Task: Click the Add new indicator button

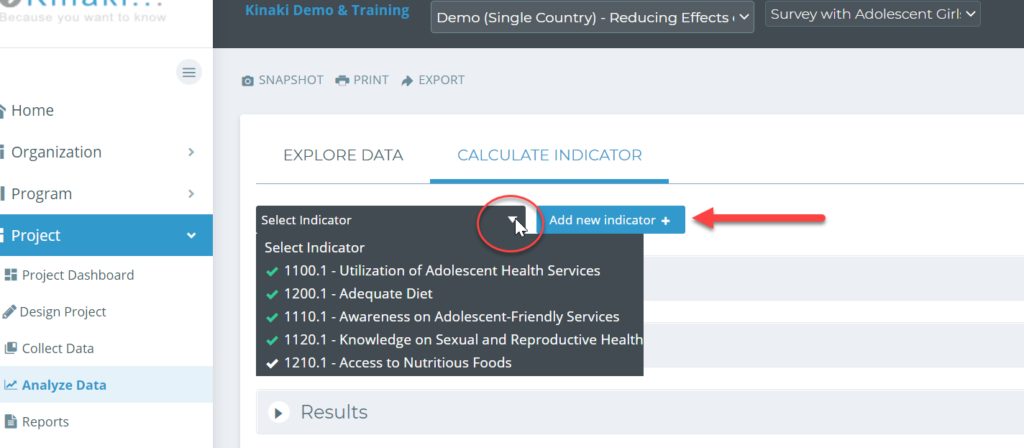Action: pos(610,220)
